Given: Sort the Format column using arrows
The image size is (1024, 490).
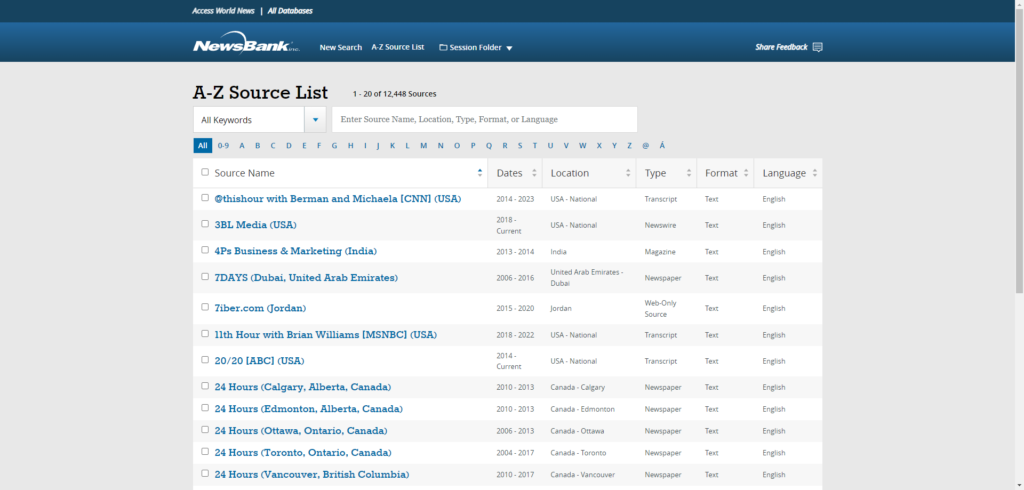Looking at the screenshot, I should (x=747, y=173).
